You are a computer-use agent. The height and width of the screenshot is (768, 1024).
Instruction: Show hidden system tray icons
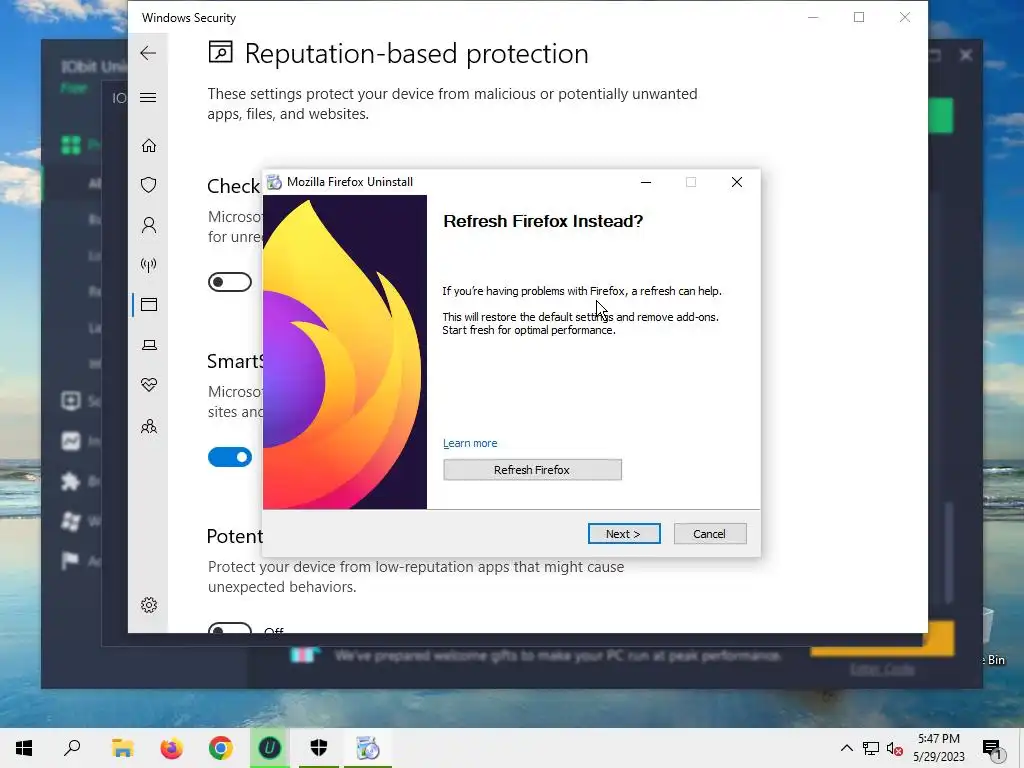point(846,748)
